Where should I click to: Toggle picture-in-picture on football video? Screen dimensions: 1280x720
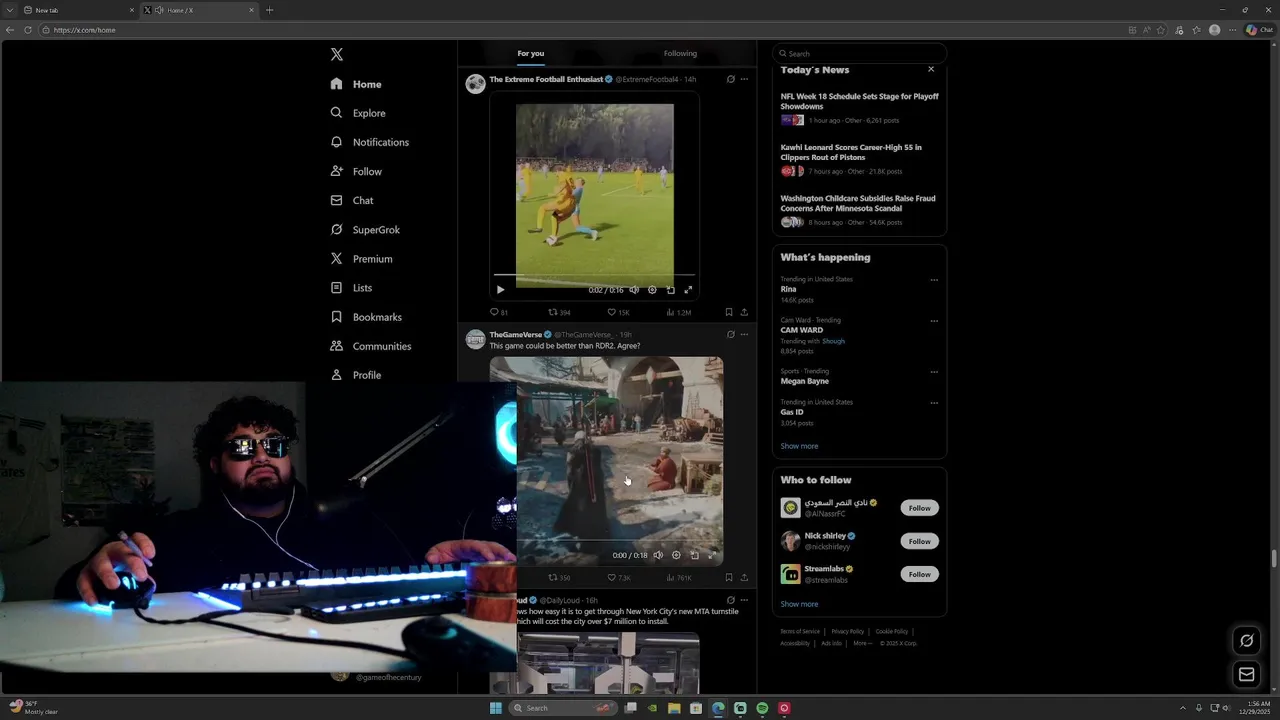point(670,290)
